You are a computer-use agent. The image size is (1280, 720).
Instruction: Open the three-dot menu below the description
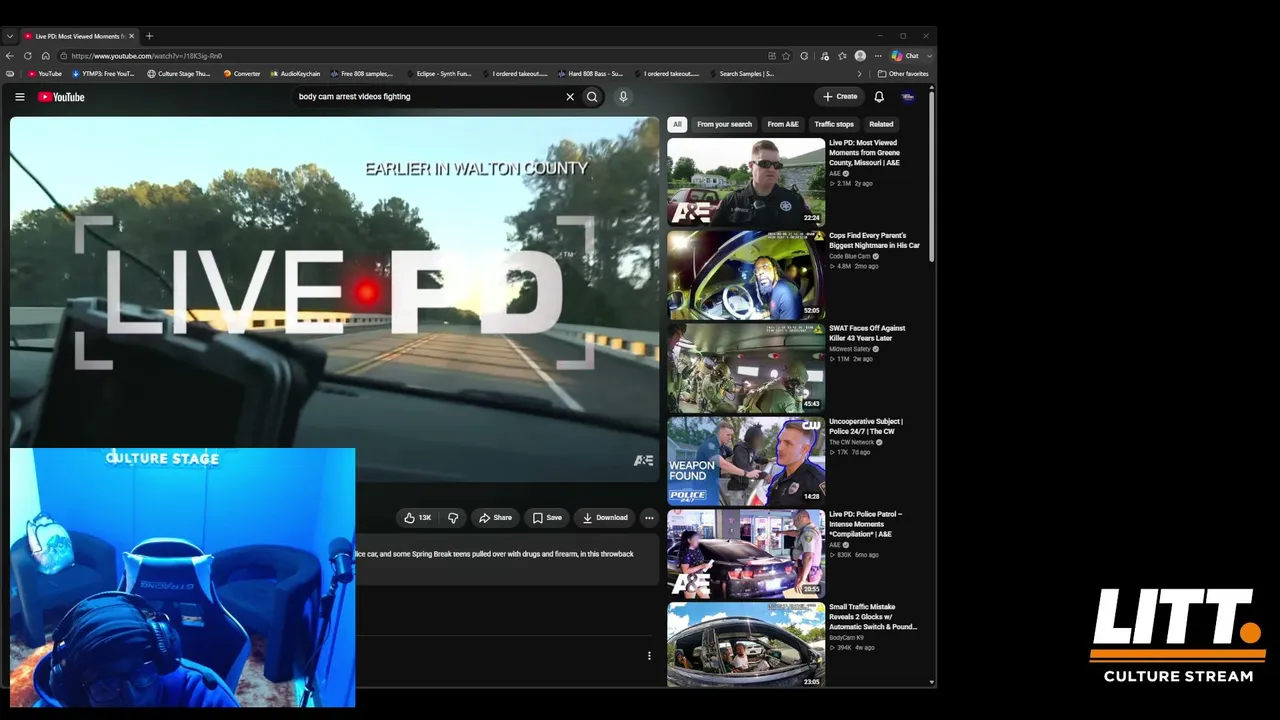click(x=649, y=656)
